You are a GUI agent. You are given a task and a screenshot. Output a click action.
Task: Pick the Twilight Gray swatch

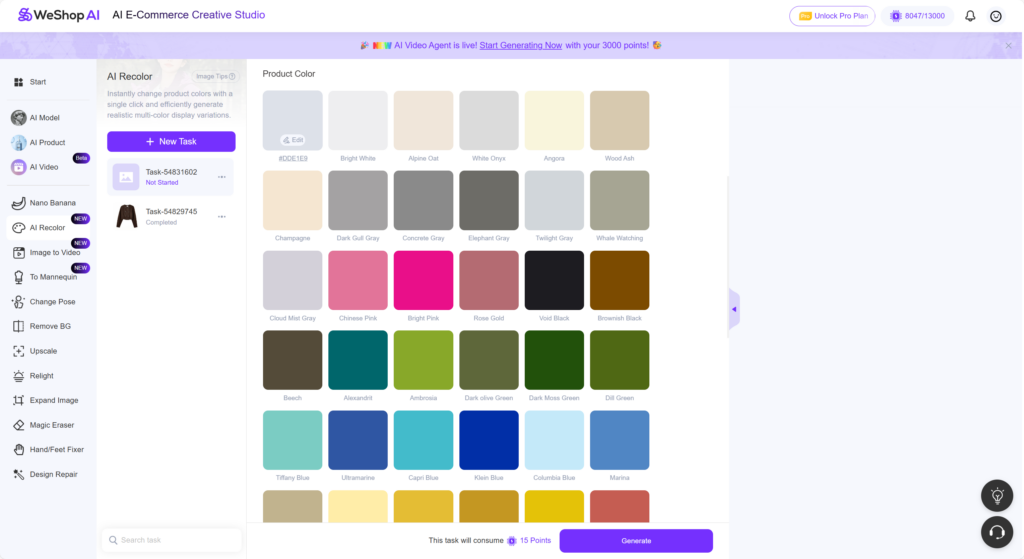[554, 200]
